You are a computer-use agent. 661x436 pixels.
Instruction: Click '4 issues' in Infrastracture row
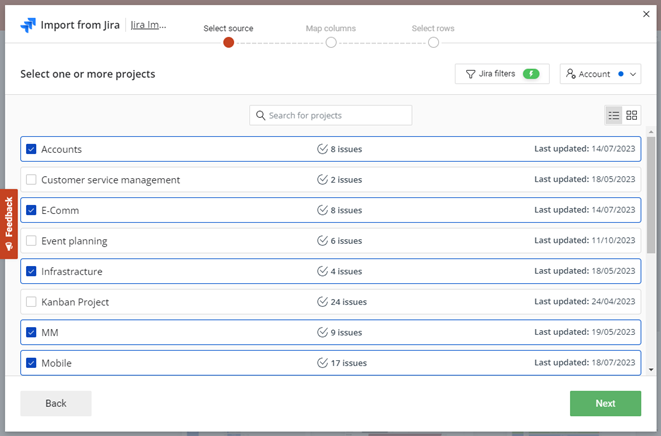coord(347,271)
